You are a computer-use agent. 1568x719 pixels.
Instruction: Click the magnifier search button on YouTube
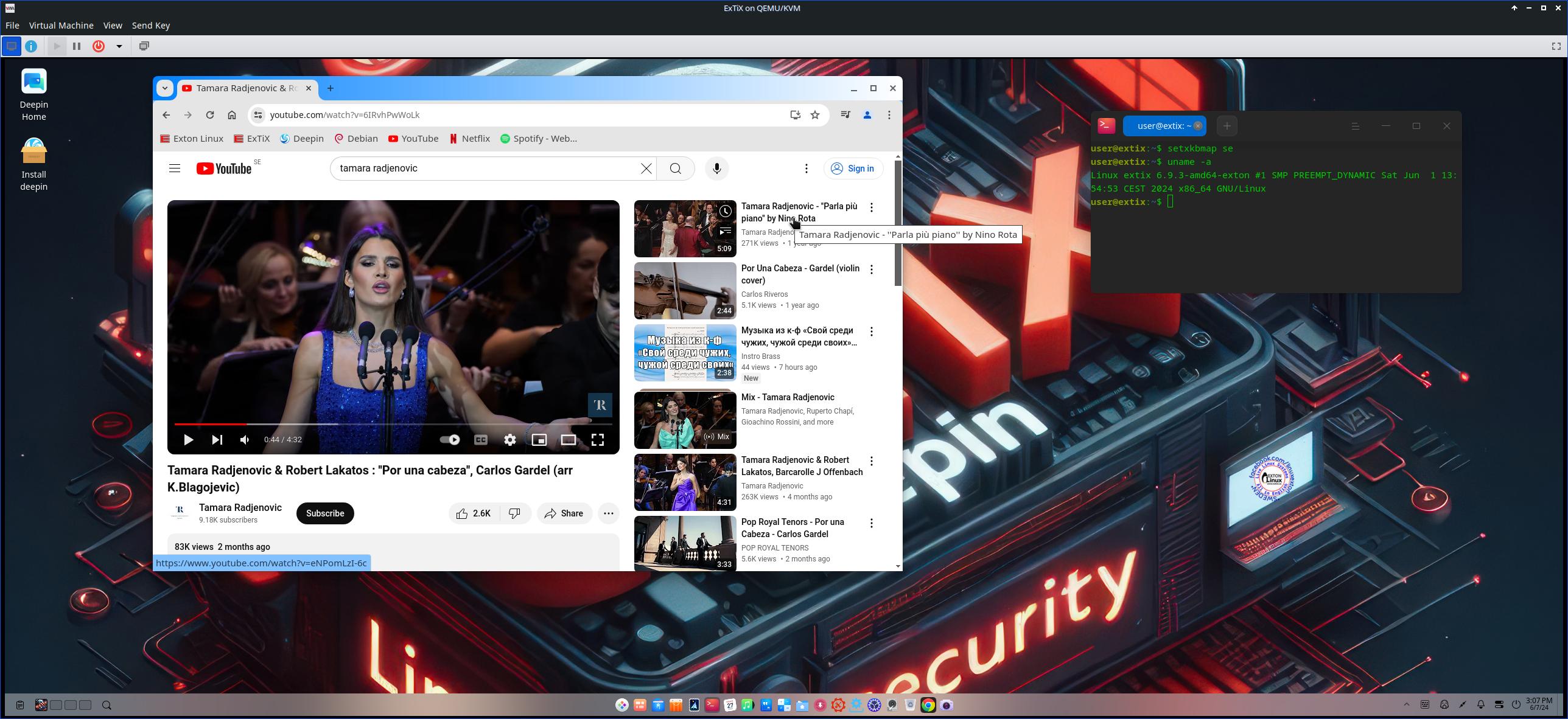(x=676, y=168)
